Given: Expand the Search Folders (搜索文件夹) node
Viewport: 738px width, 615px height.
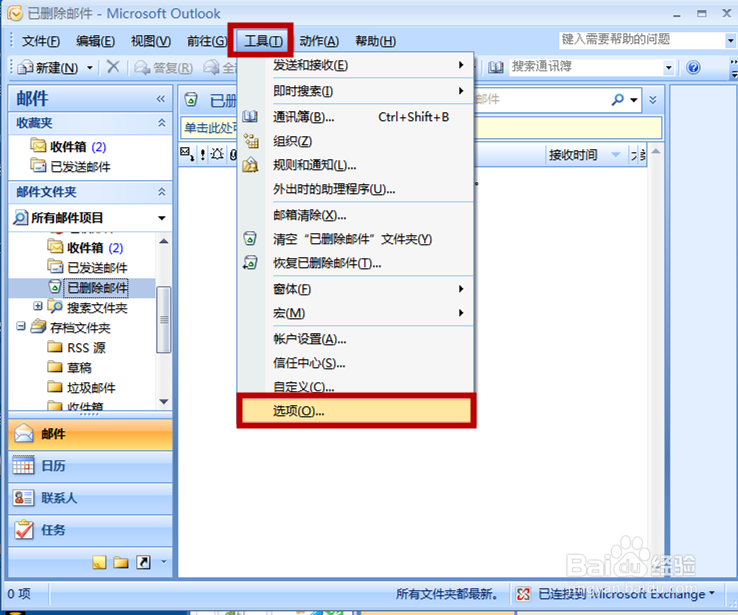Looking at the screenshot, I should 38,306.
